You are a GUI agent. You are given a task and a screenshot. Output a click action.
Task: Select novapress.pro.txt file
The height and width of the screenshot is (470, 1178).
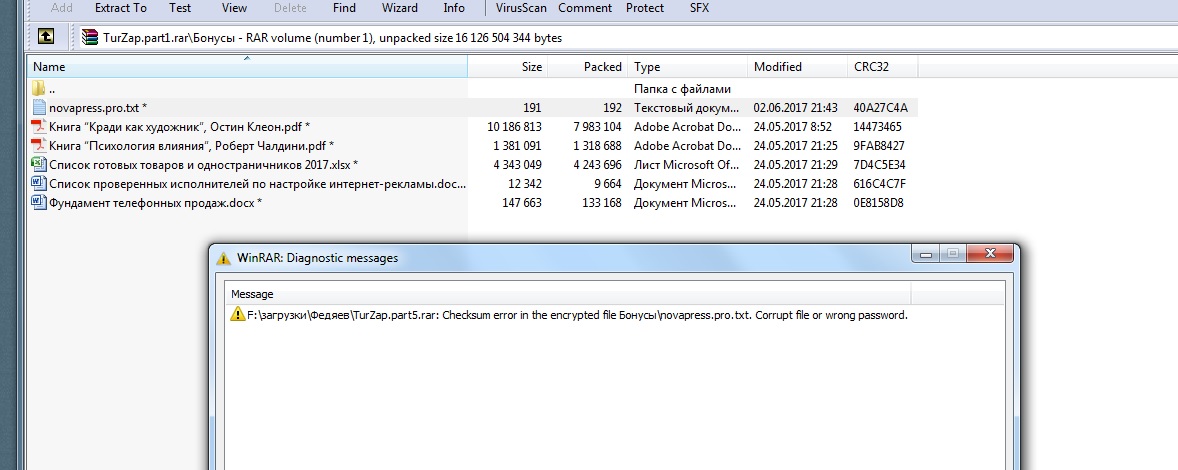pyautogui.click(x=473, y=107)
